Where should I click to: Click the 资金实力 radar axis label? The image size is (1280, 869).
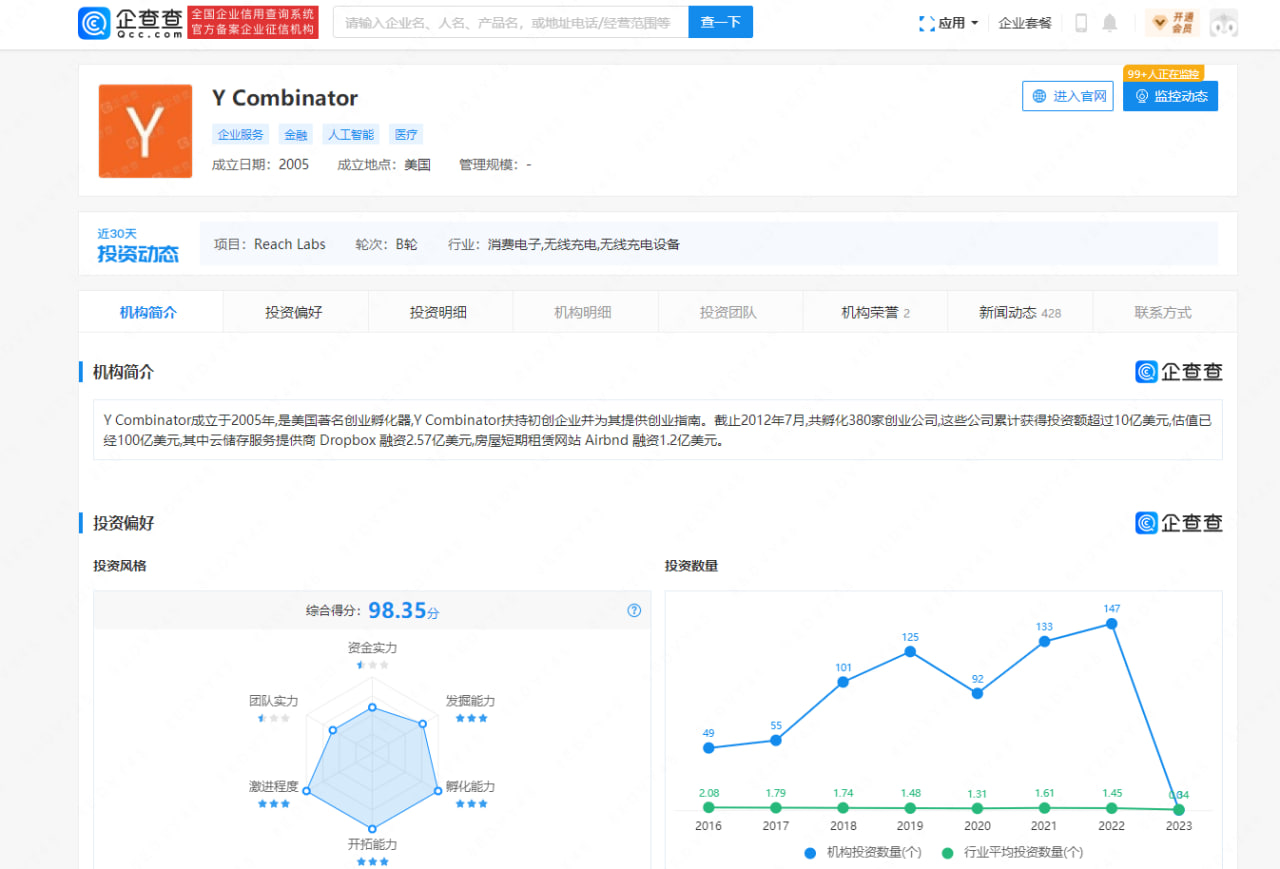pos(372,648)
